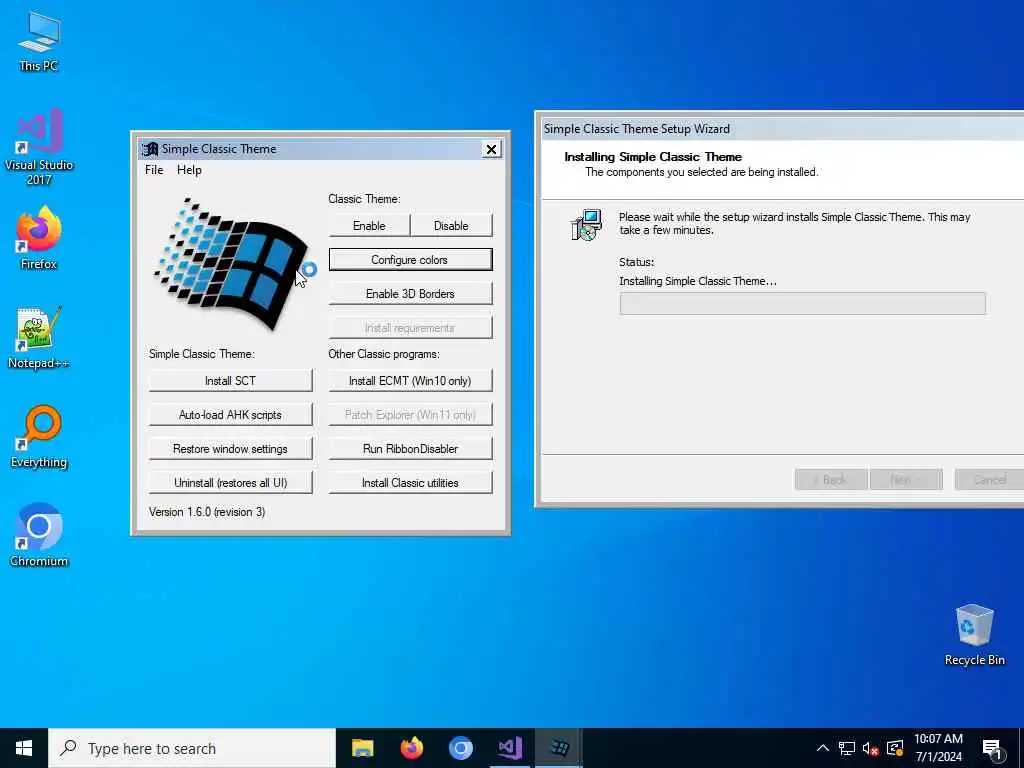The image size is (1024, 768).
Task: Open Chromium from the taskbar
Action: click(460, 748)
